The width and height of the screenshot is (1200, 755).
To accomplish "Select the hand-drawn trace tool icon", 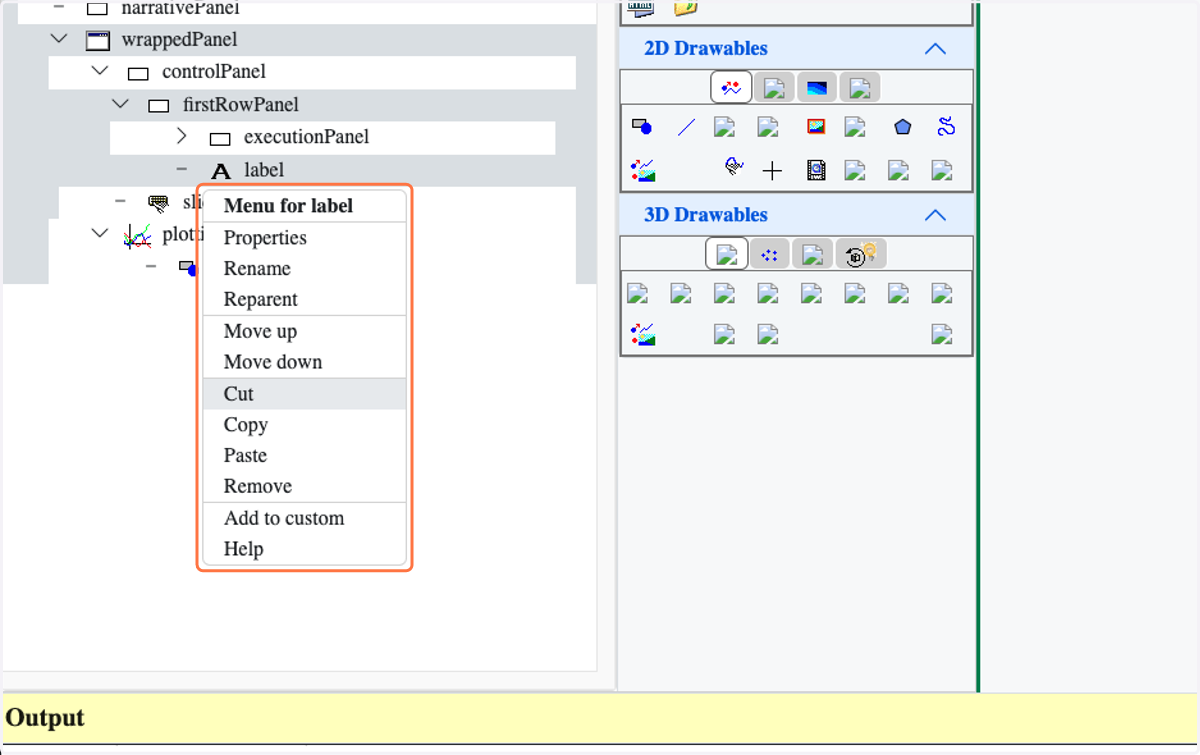I will [734, 168].
